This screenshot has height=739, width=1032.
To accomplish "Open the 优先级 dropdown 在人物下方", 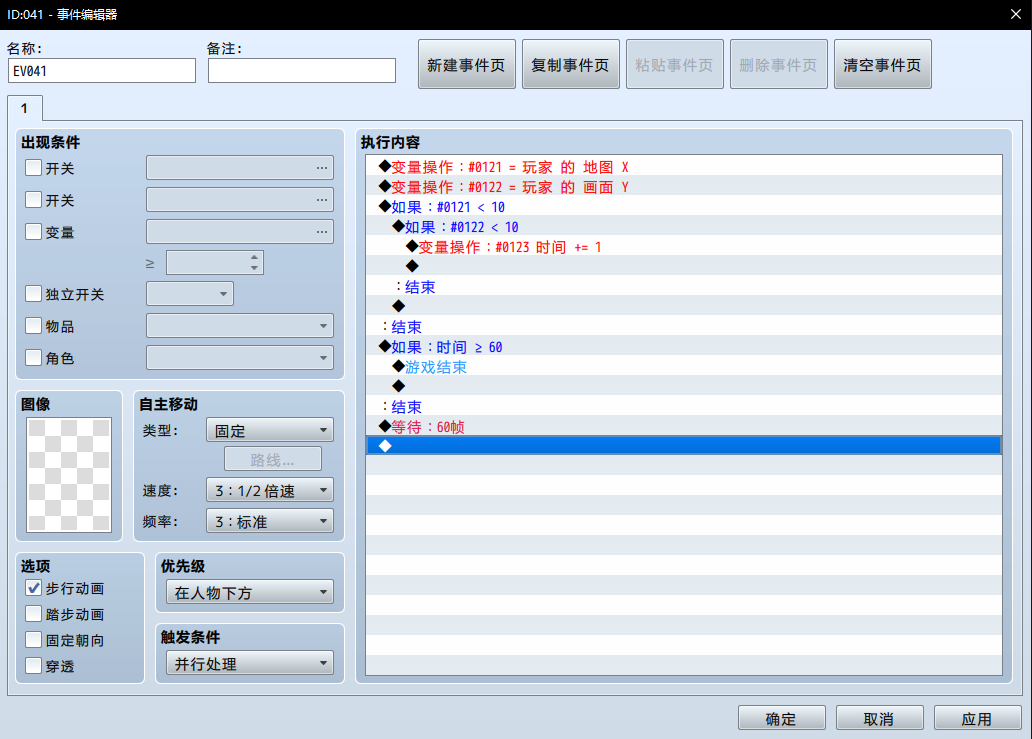I will tap(249, 592).
